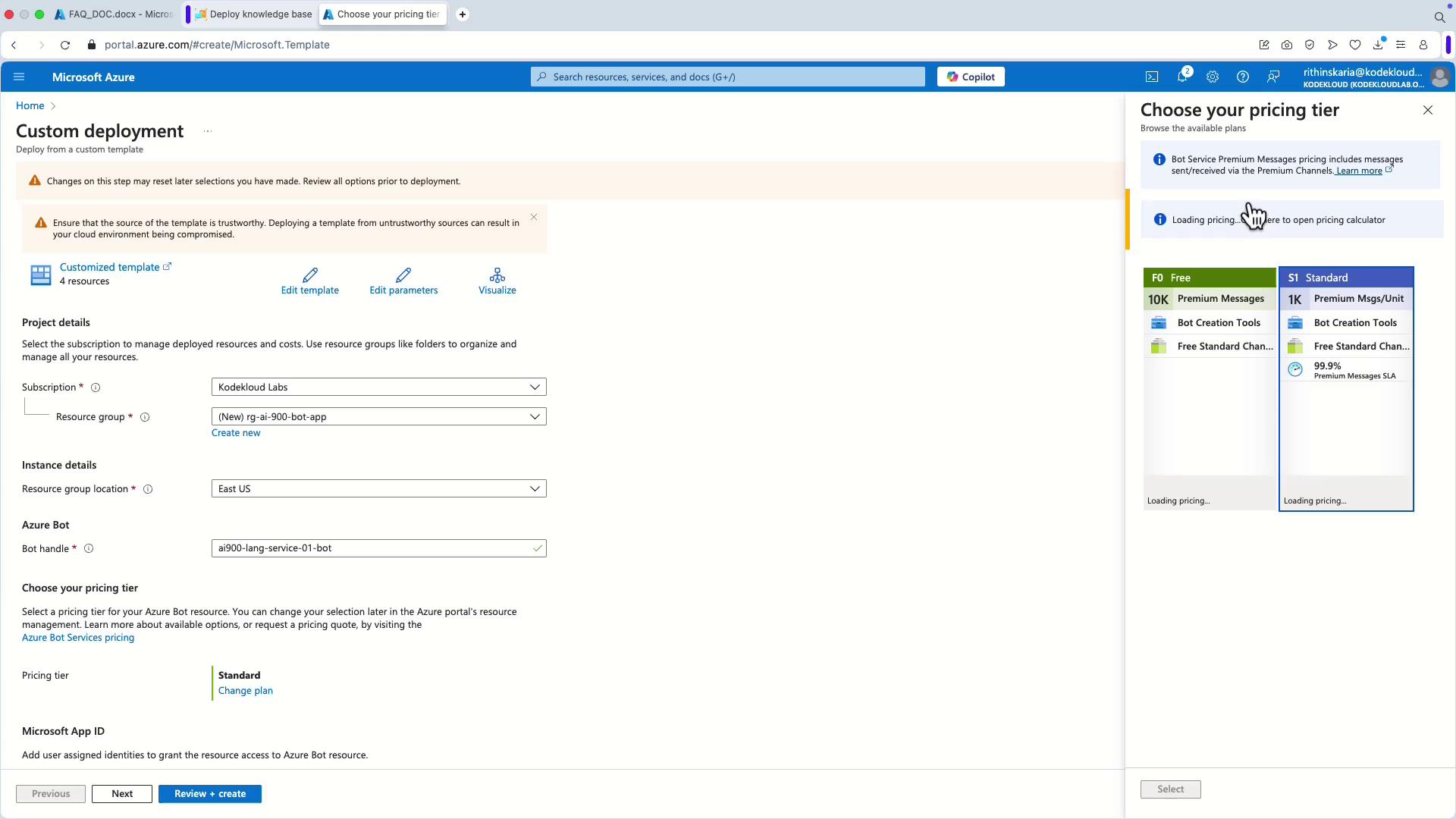Show info tooltip for Bot handle
1456x819 pixels.
coord(89,548)
